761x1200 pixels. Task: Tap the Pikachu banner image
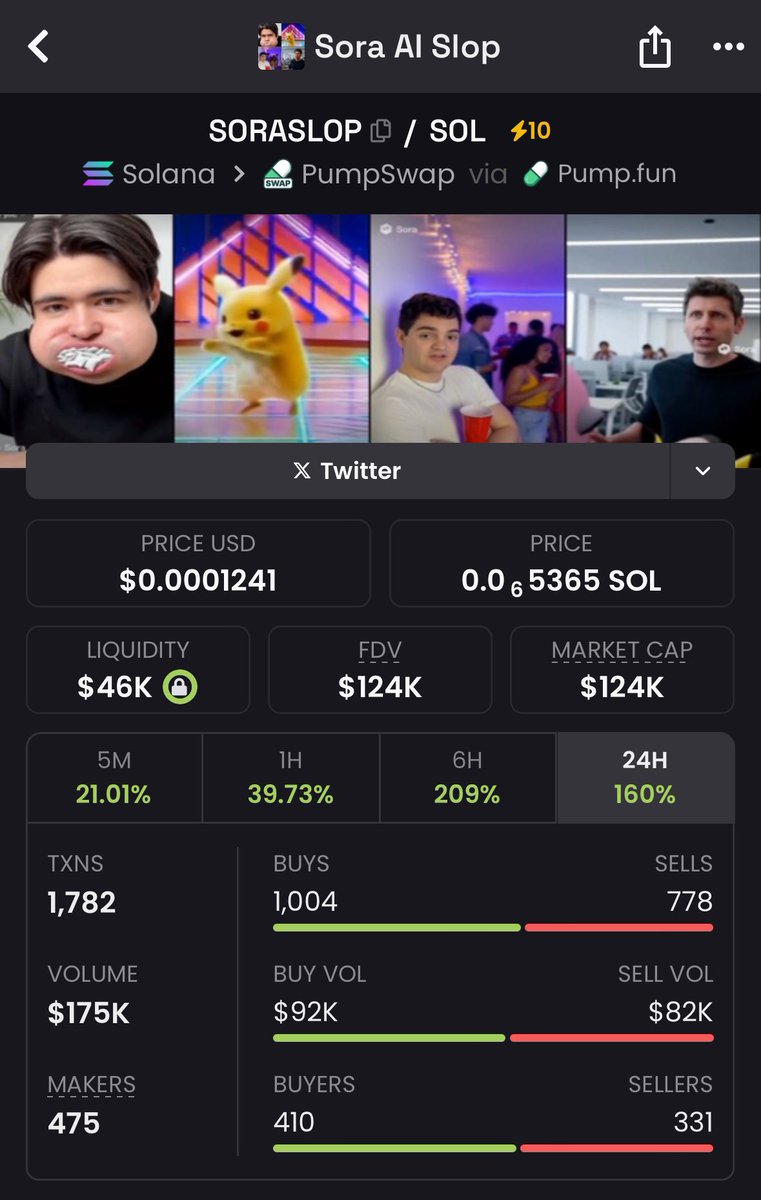pos(272,328)
